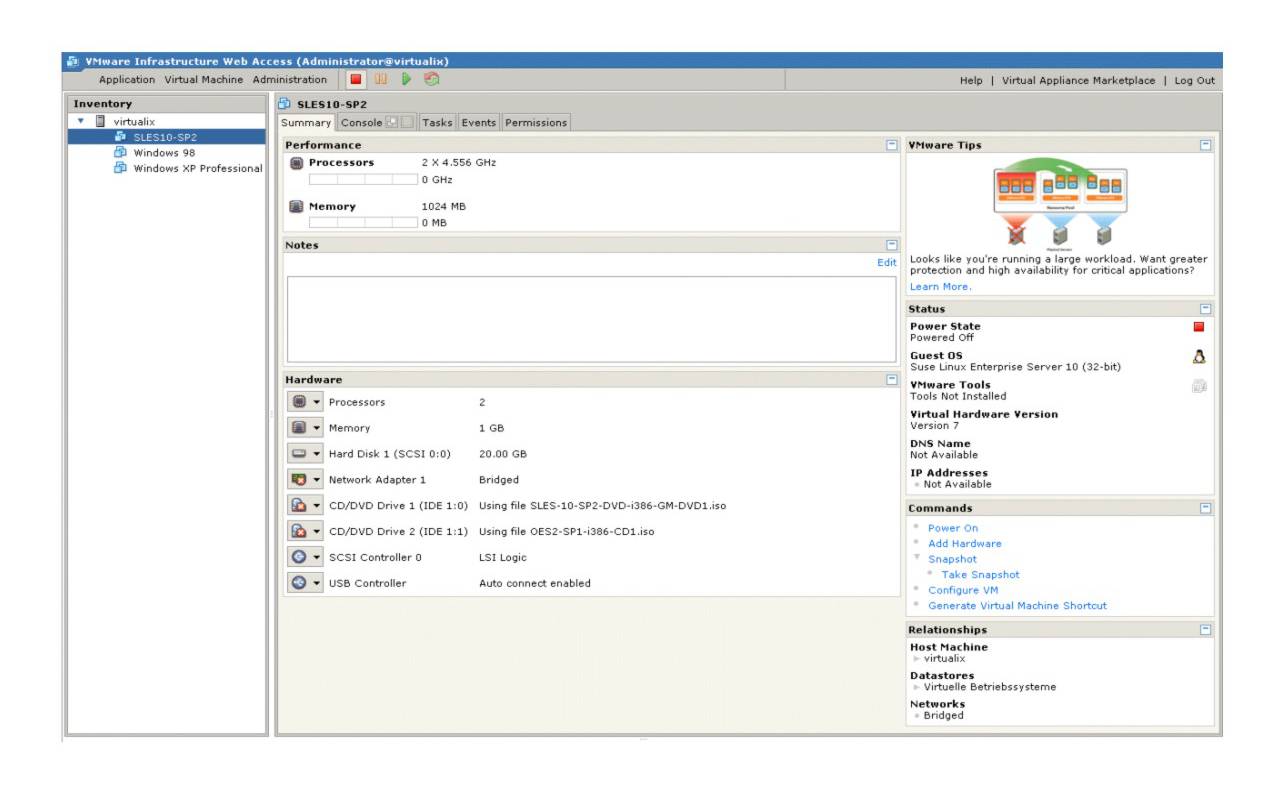Open the Virtual Machine menu
This screenshot has width=1281, height=789.
click(x=203, y=80)
